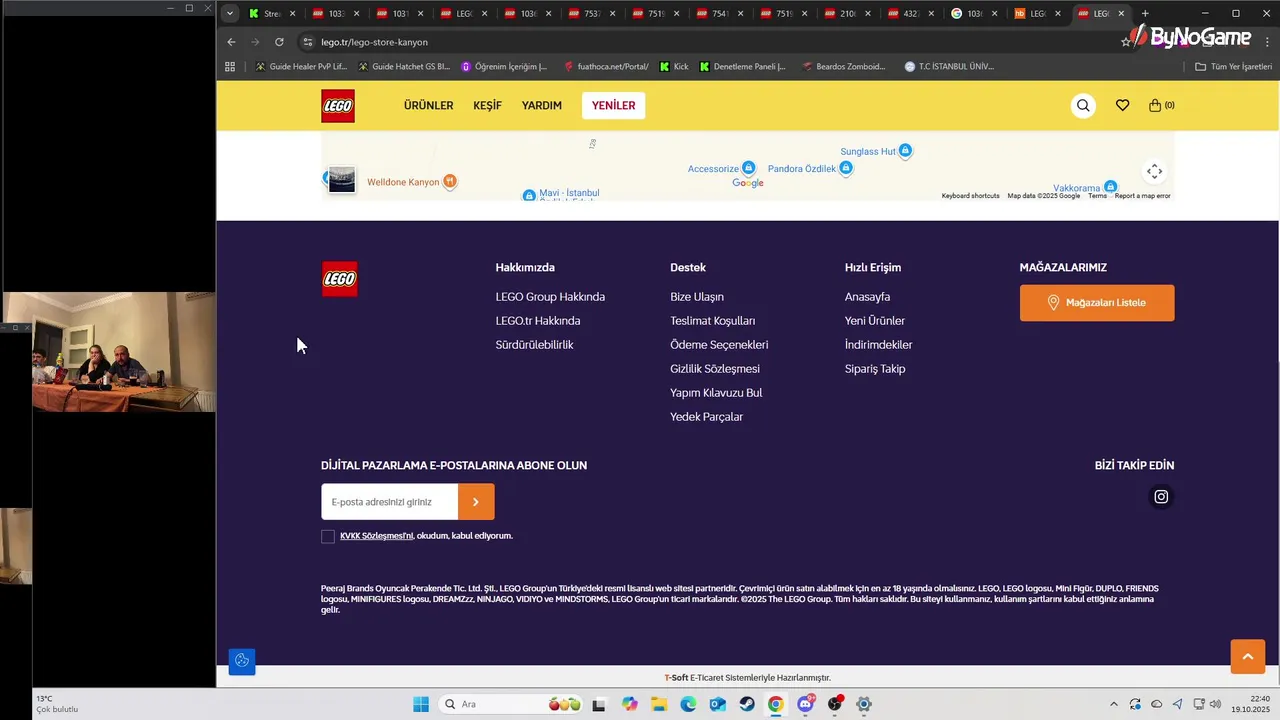1280x720 pixels.
Task: Click the LEGO logo in the footer
Action: (339, 279)
